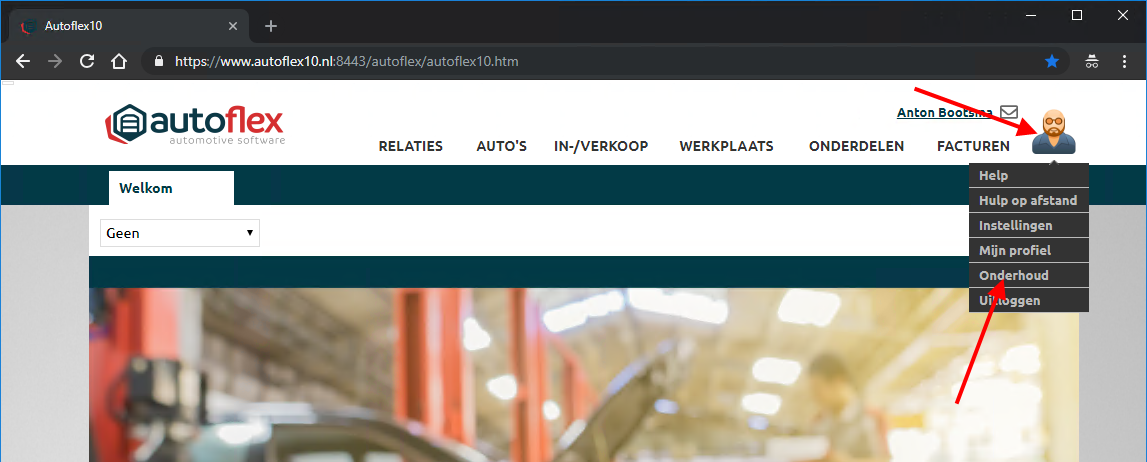Open the envelope messages icon
Image resolution: width=1147 pixels, height=462 pixels.
(x=1009, y=113)
